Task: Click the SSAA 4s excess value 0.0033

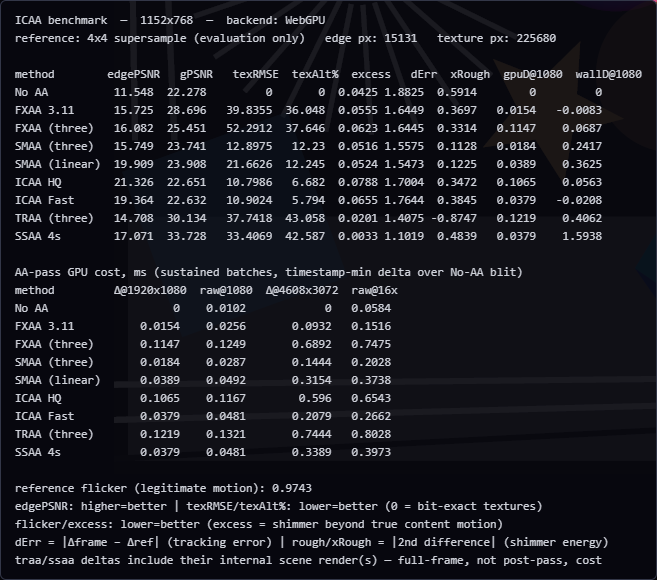Action: coord(357,236)
